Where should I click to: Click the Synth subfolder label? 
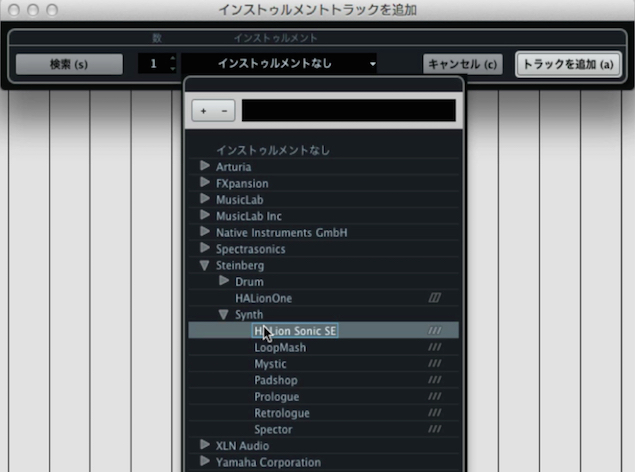249,315
